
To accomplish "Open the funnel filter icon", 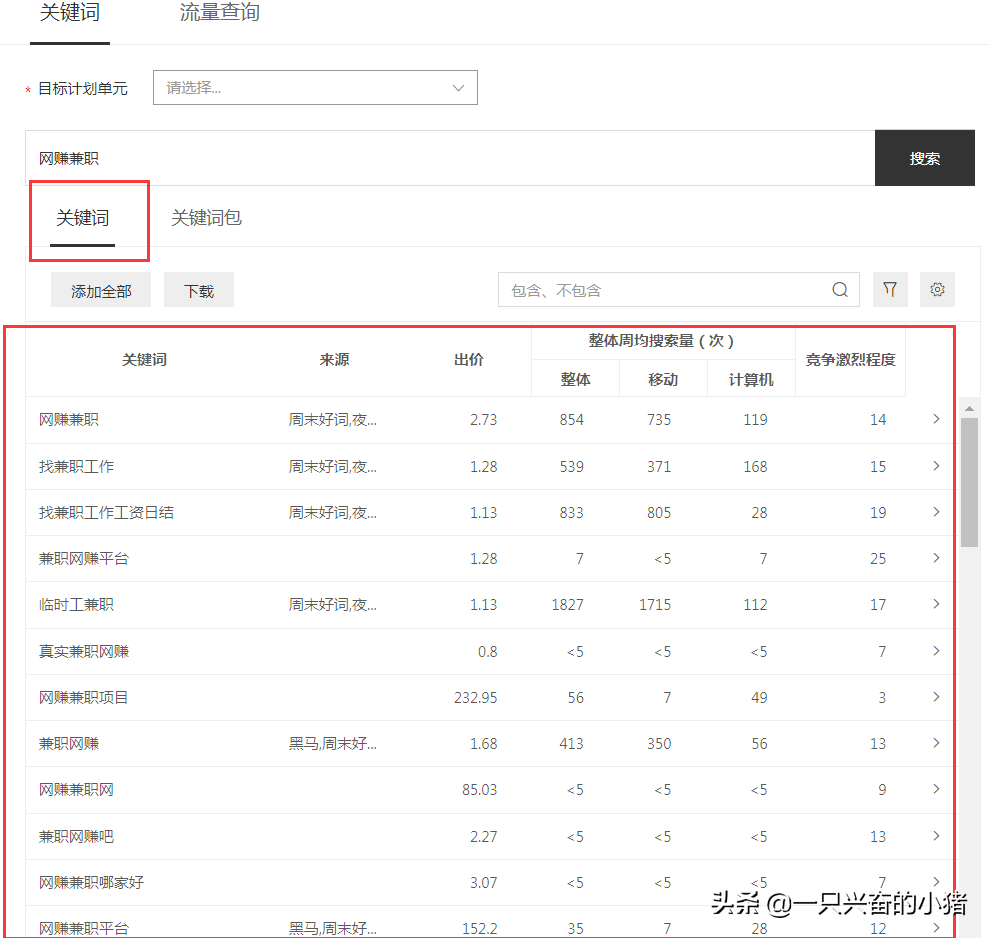I will (890, 290).
